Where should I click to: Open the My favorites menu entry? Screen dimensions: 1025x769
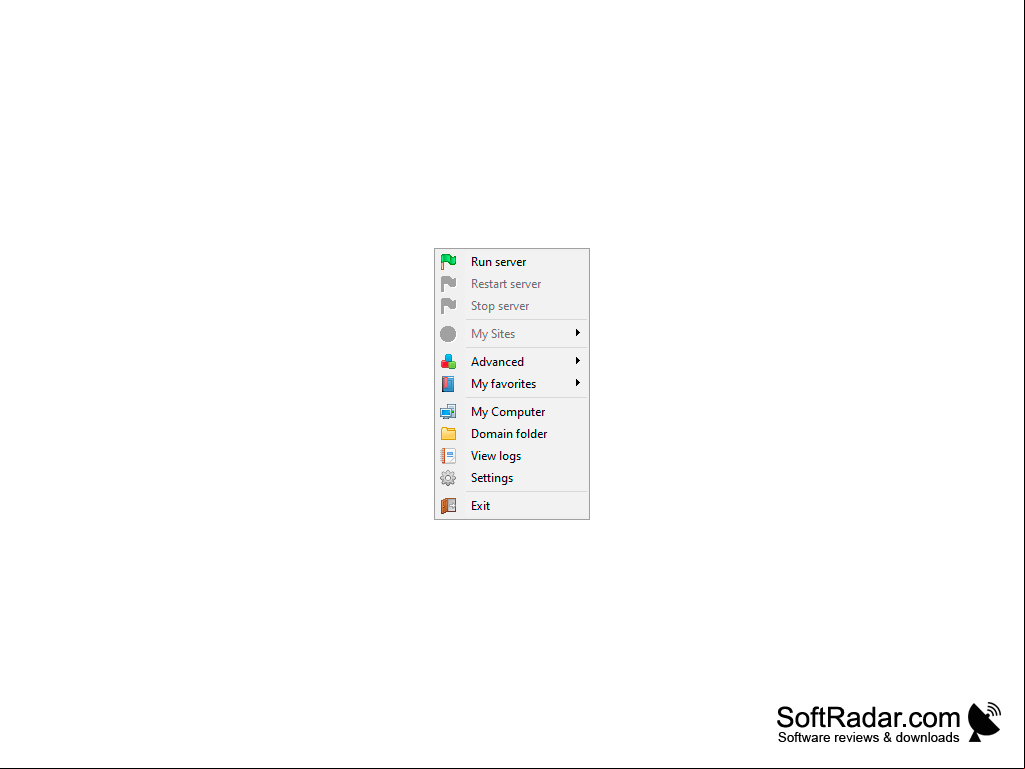[512, 384]
